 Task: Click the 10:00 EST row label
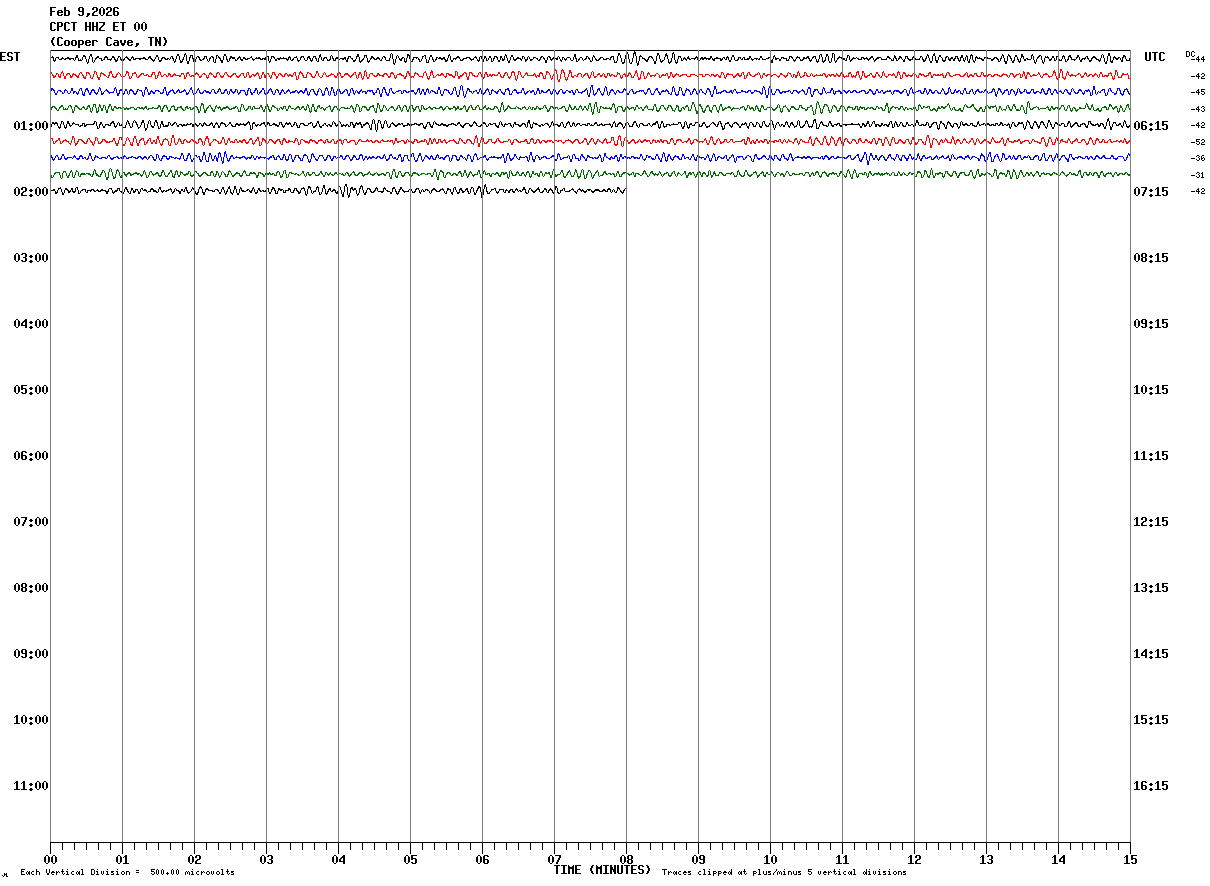coord(31,720)
